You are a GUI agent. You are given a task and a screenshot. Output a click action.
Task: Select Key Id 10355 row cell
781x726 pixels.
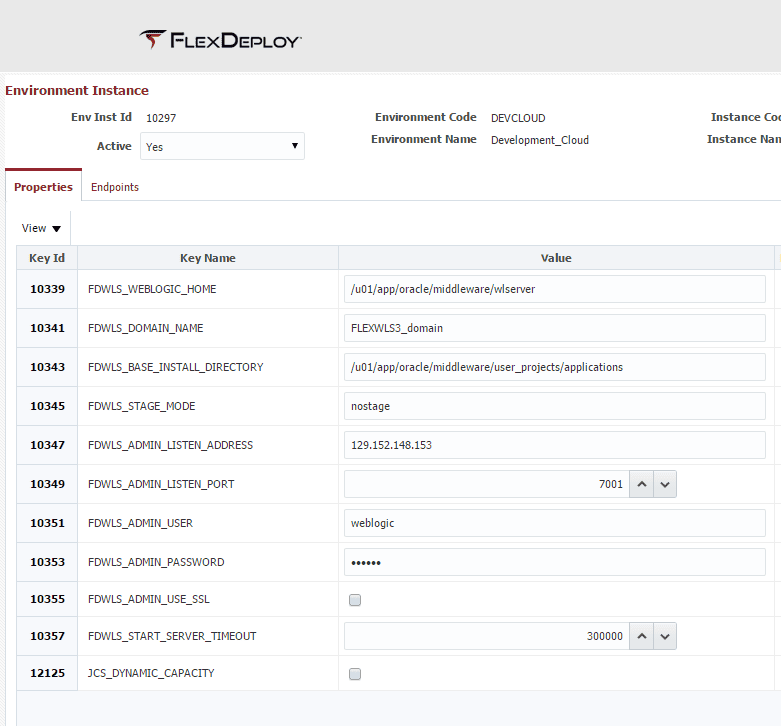point(47,599)
